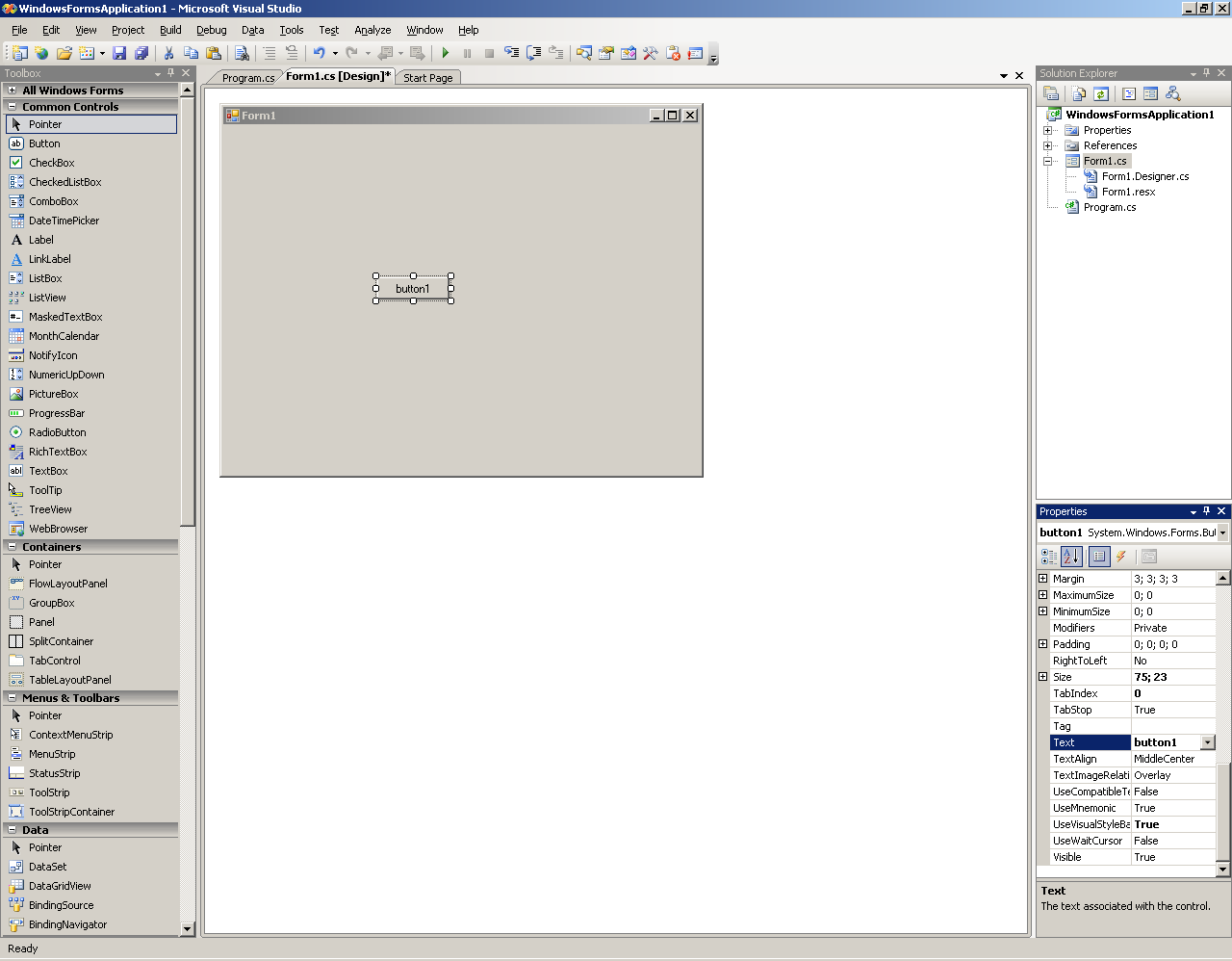Select Form1.Designer.cs in Solution Explorer

(x=1144, y=176)
